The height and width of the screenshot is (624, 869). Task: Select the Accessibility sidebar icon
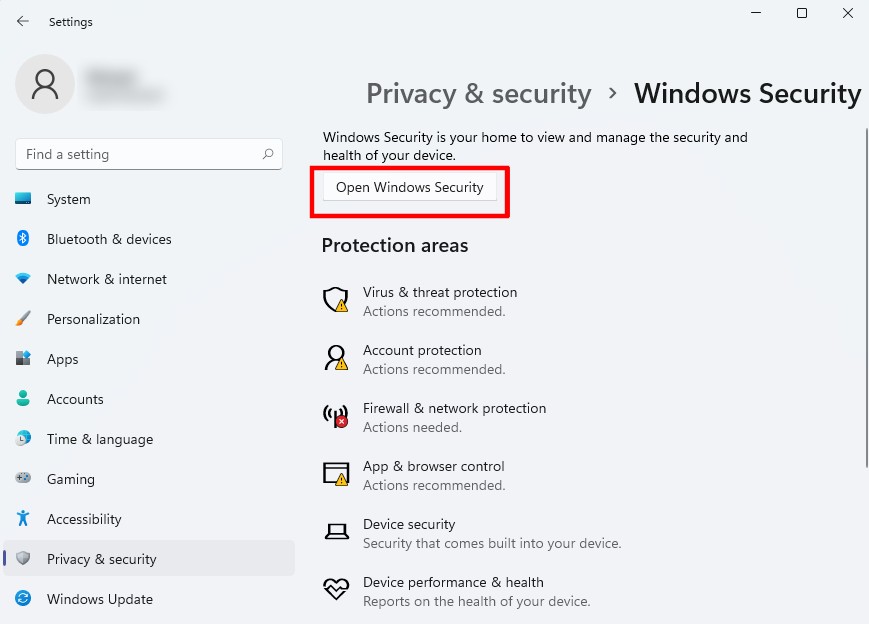(x=23, y=519)
